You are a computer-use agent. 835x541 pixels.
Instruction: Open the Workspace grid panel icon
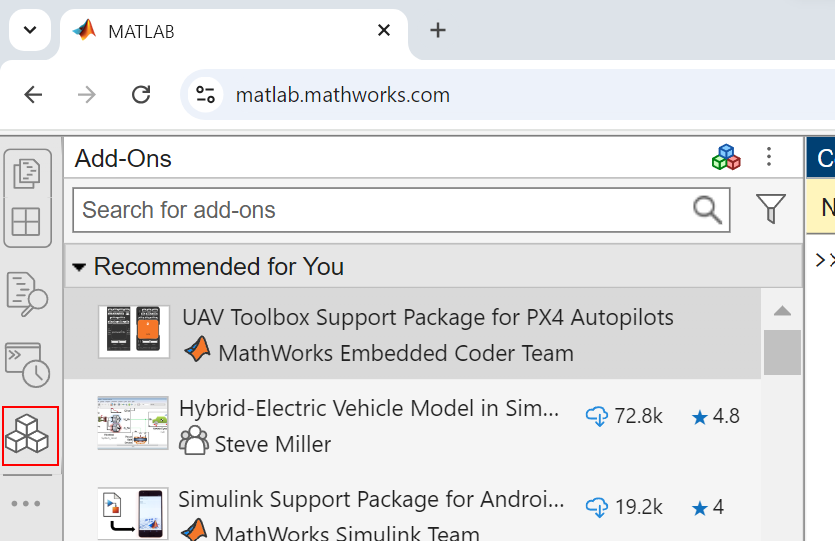click(26, 221)
